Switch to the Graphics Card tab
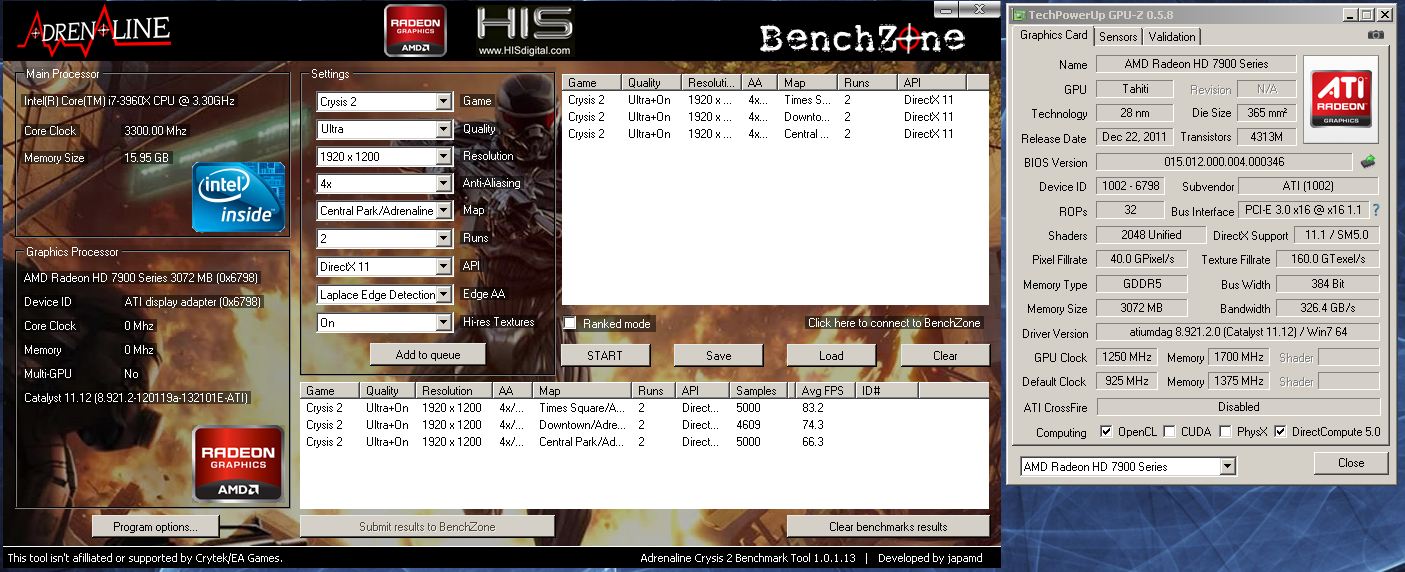 pyautogui.click(x=1053, y=36)
